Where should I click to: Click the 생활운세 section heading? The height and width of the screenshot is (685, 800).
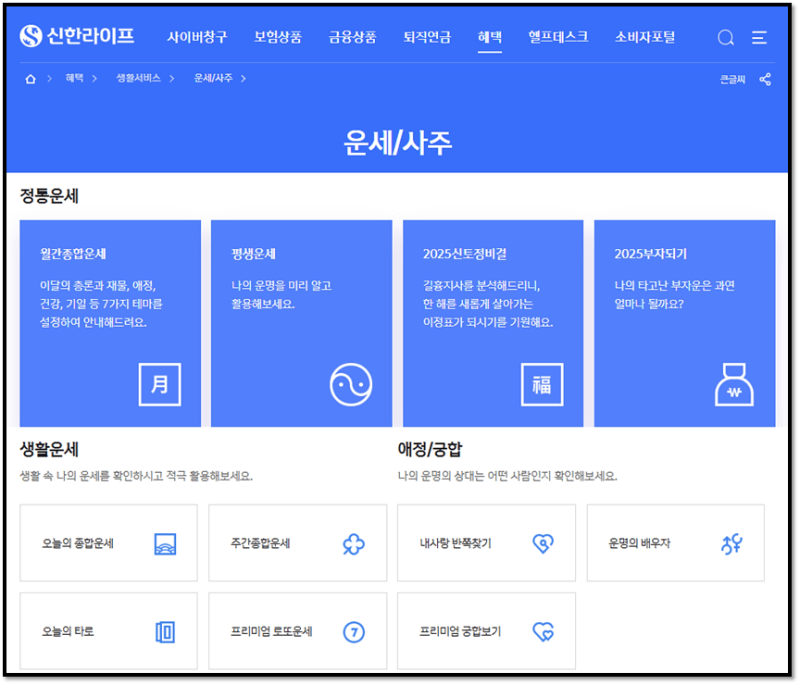[x=49, y=449]
